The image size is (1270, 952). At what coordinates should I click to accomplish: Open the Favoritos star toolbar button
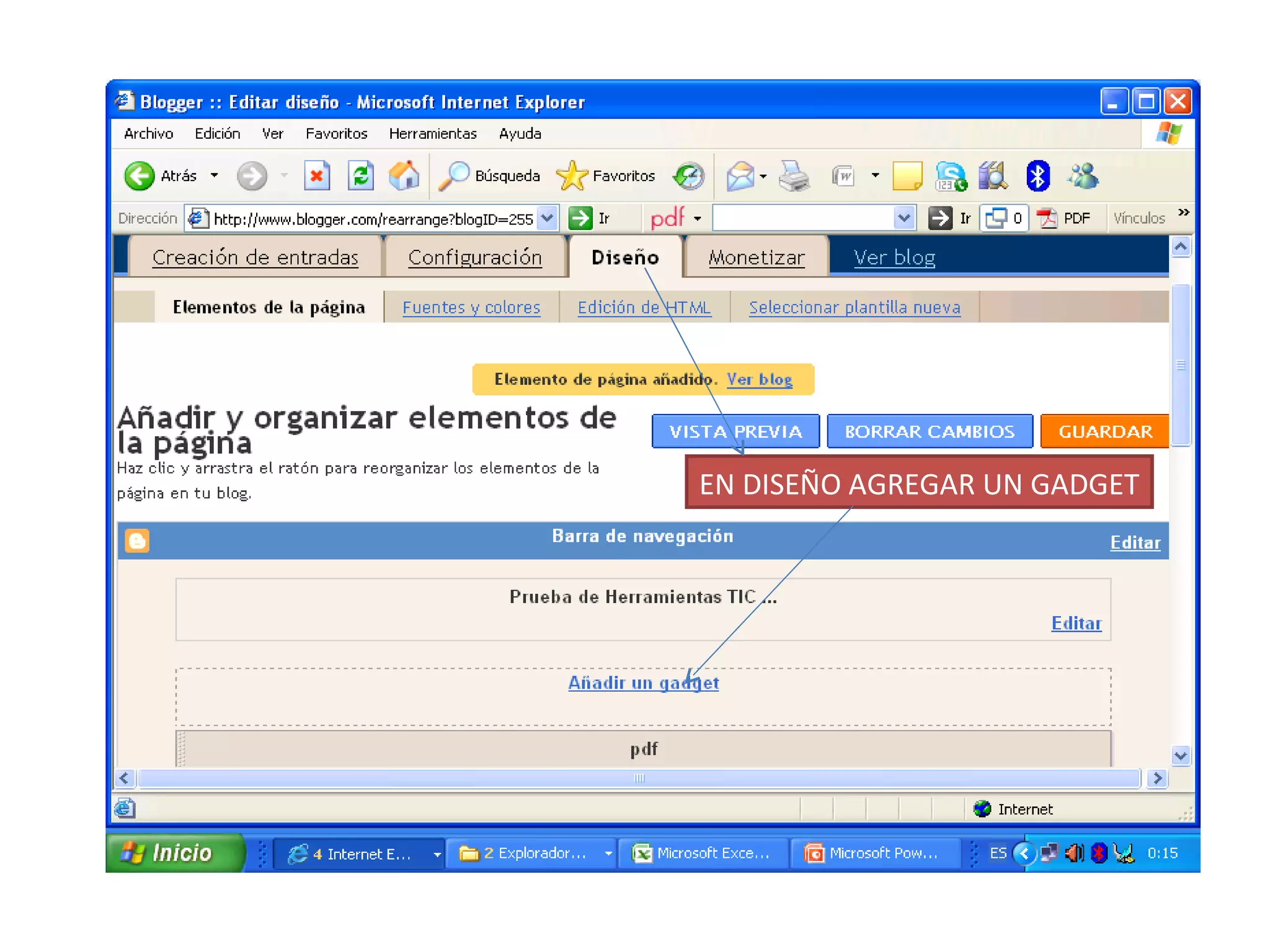point(606,177)
